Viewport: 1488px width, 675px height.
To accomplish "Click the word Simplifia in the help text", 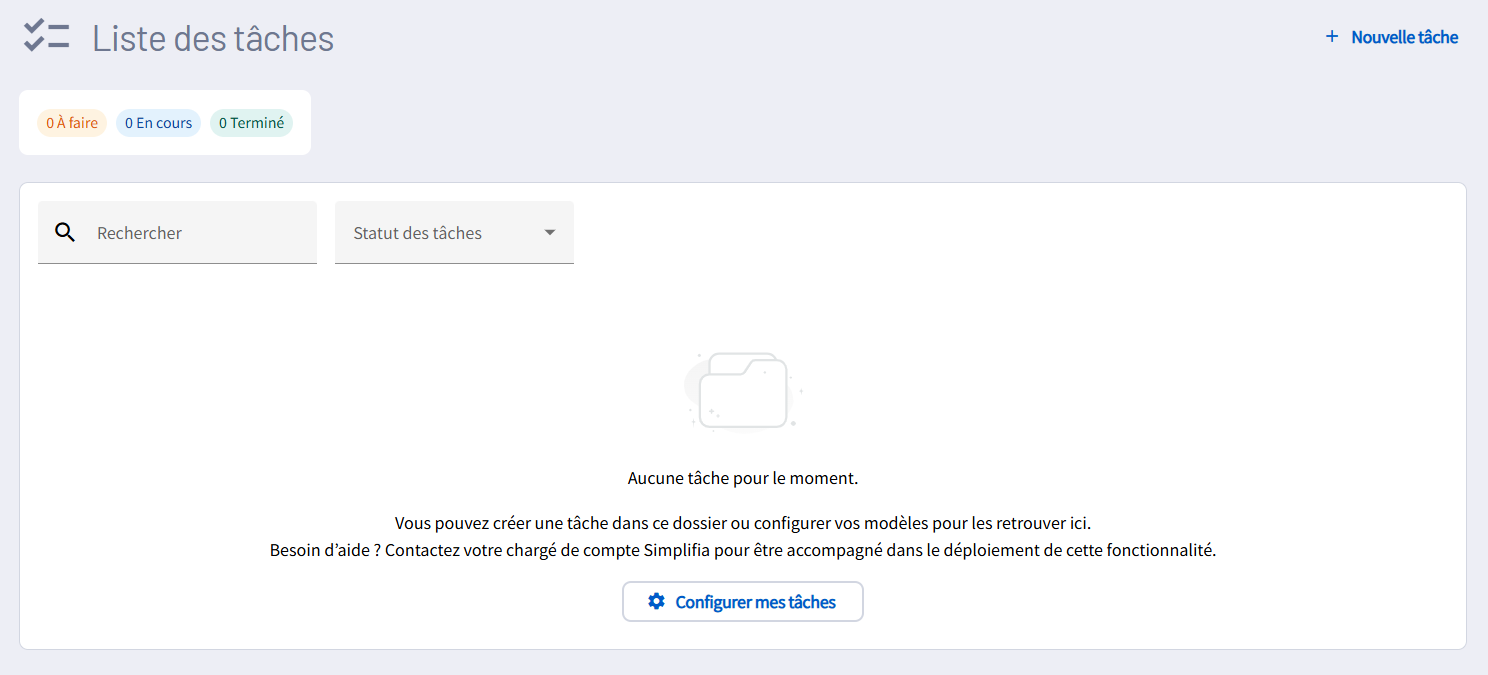I will pyautogui.click(x=678, y=551).
